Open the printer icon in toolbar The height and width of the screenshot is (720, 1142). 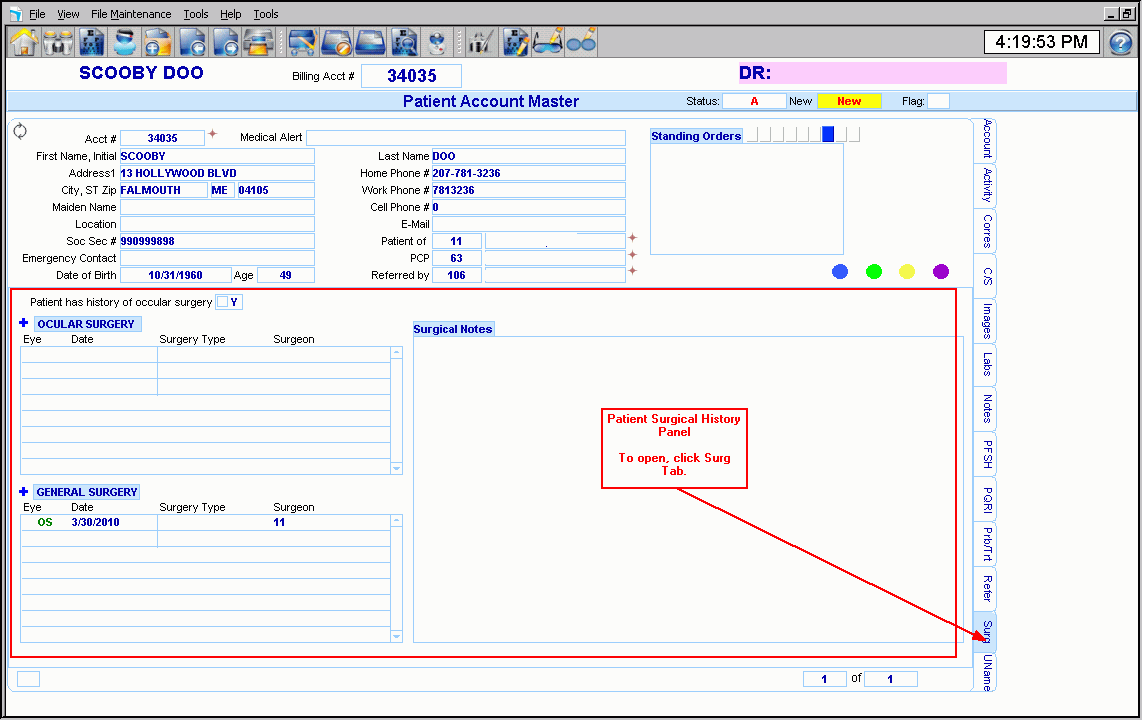coord(260,42)
